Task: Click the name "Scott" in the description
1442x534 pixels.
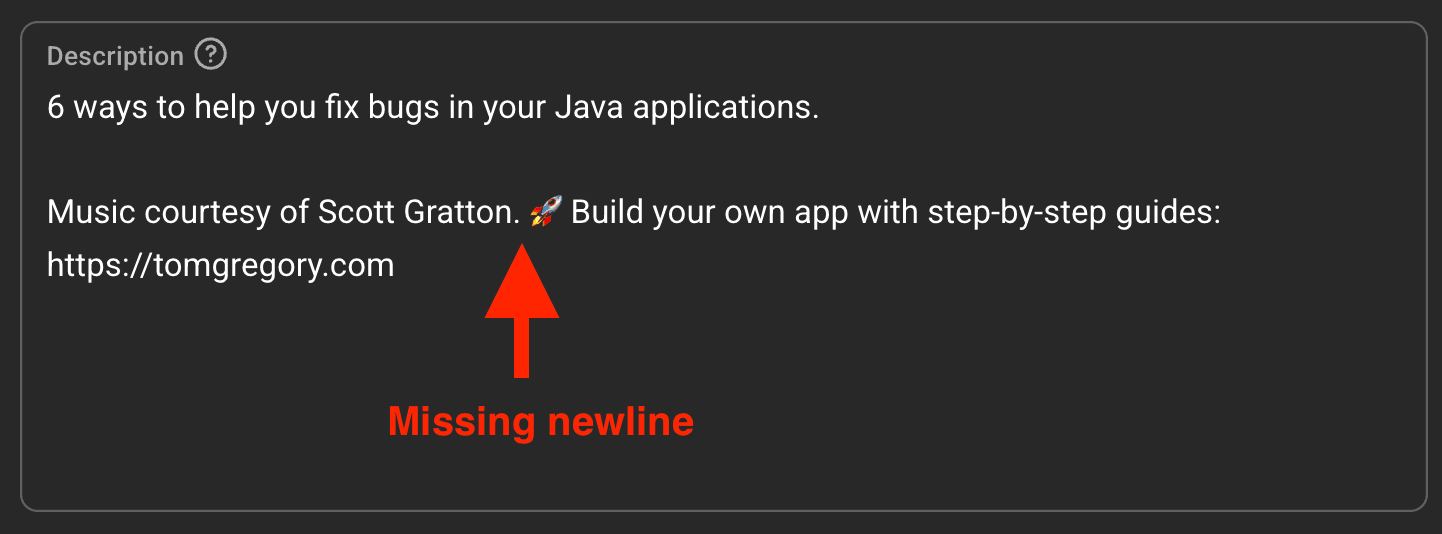Action: pyautogui.click(x=351, y=213)
